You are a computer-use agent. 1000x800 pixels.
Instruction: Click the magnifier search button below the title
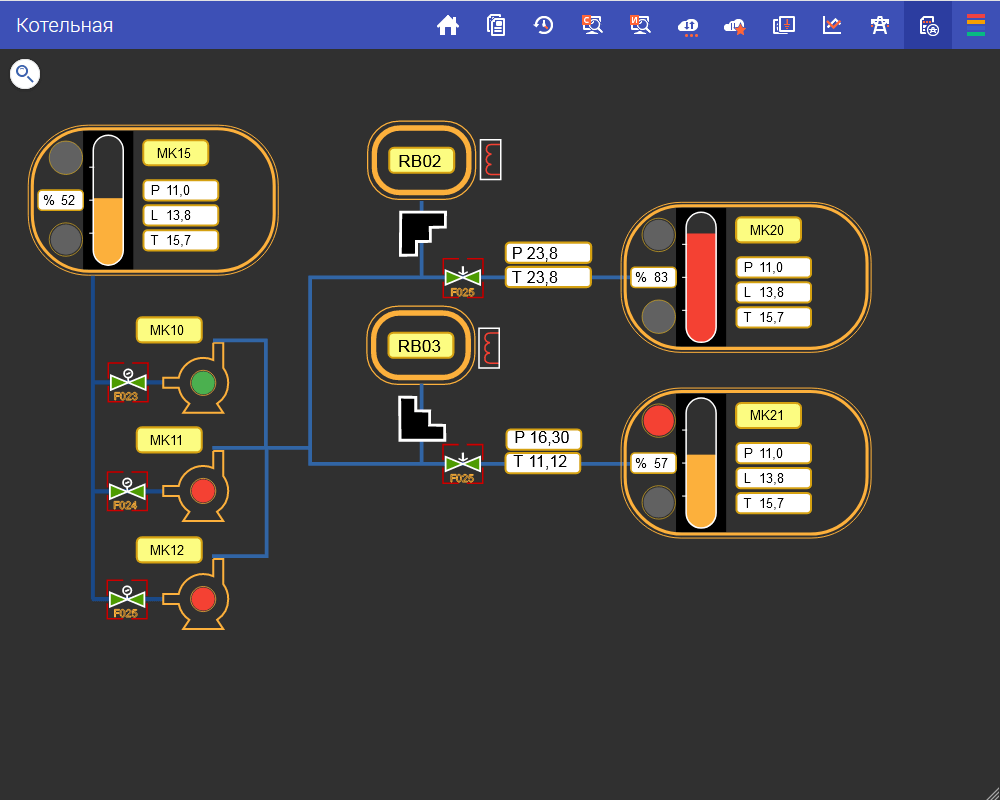(x=25, y=73)
